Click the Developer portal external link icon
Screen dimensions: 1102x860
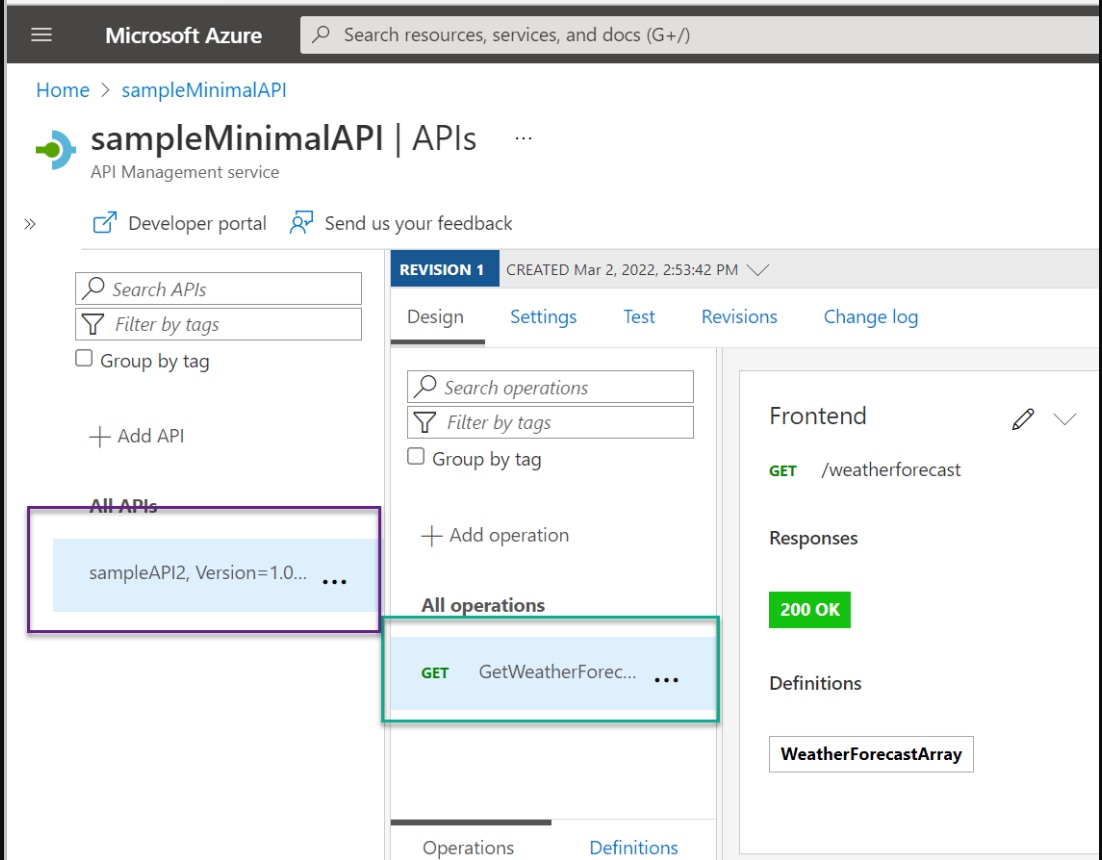[105, 223]
